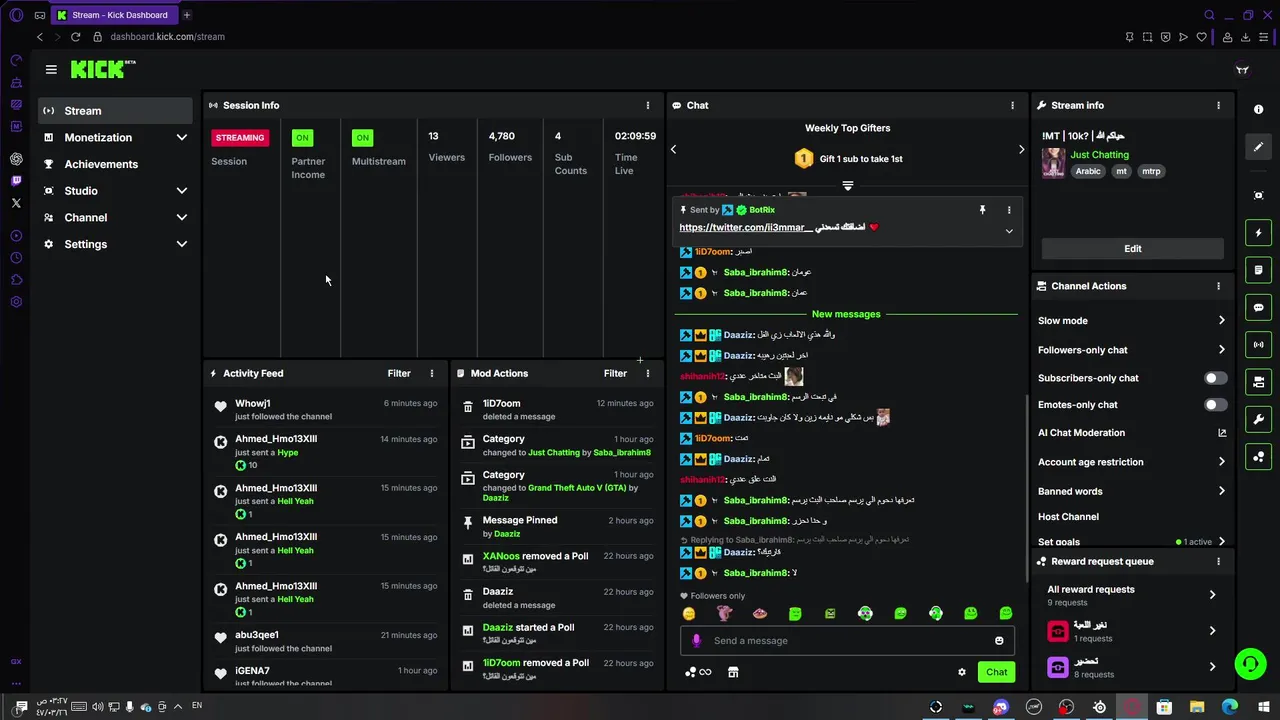Open Just Chatting category link
The height and width of the screenshot is (720, 1280).
point(1099,155)
